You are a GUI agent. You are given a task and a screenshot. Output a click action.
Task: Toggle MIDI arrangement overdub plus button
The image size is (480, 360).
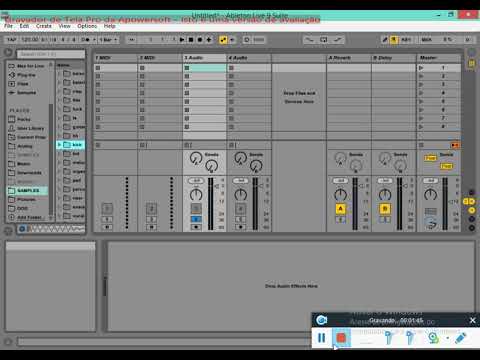click(x=209, y=40)
